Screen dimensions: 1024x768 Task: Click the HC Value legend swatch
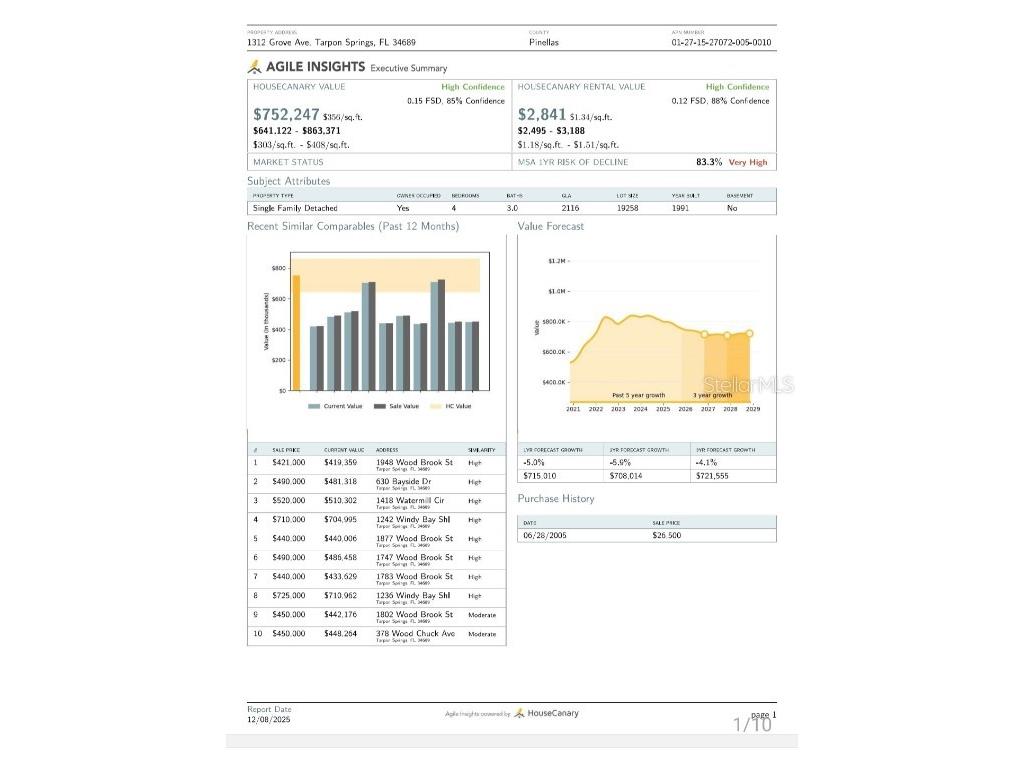coord(435,406)
